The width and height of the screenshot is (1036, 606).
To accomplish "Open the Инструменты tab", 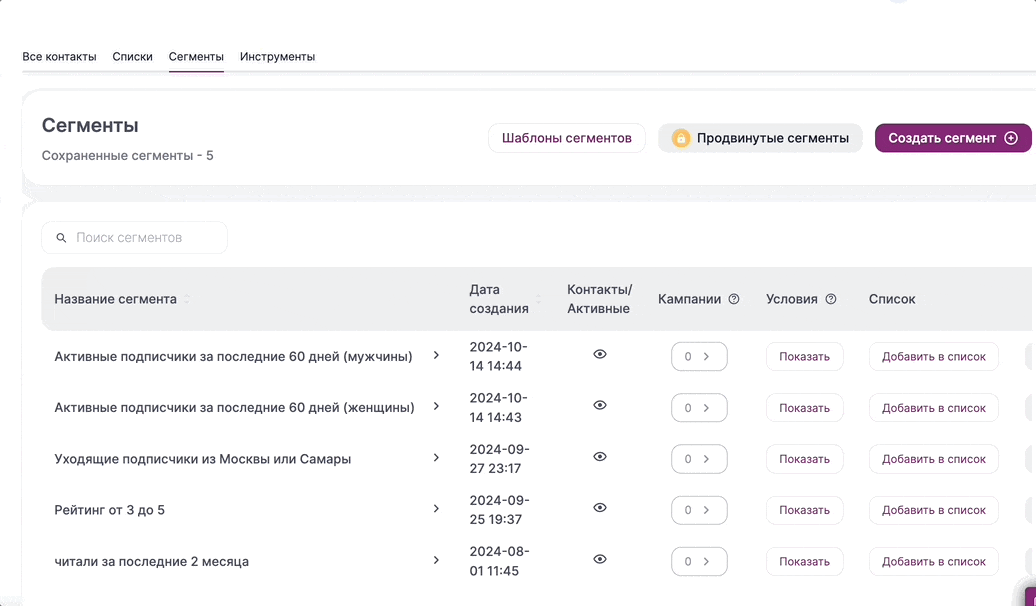I will click(x=278, y=57).
